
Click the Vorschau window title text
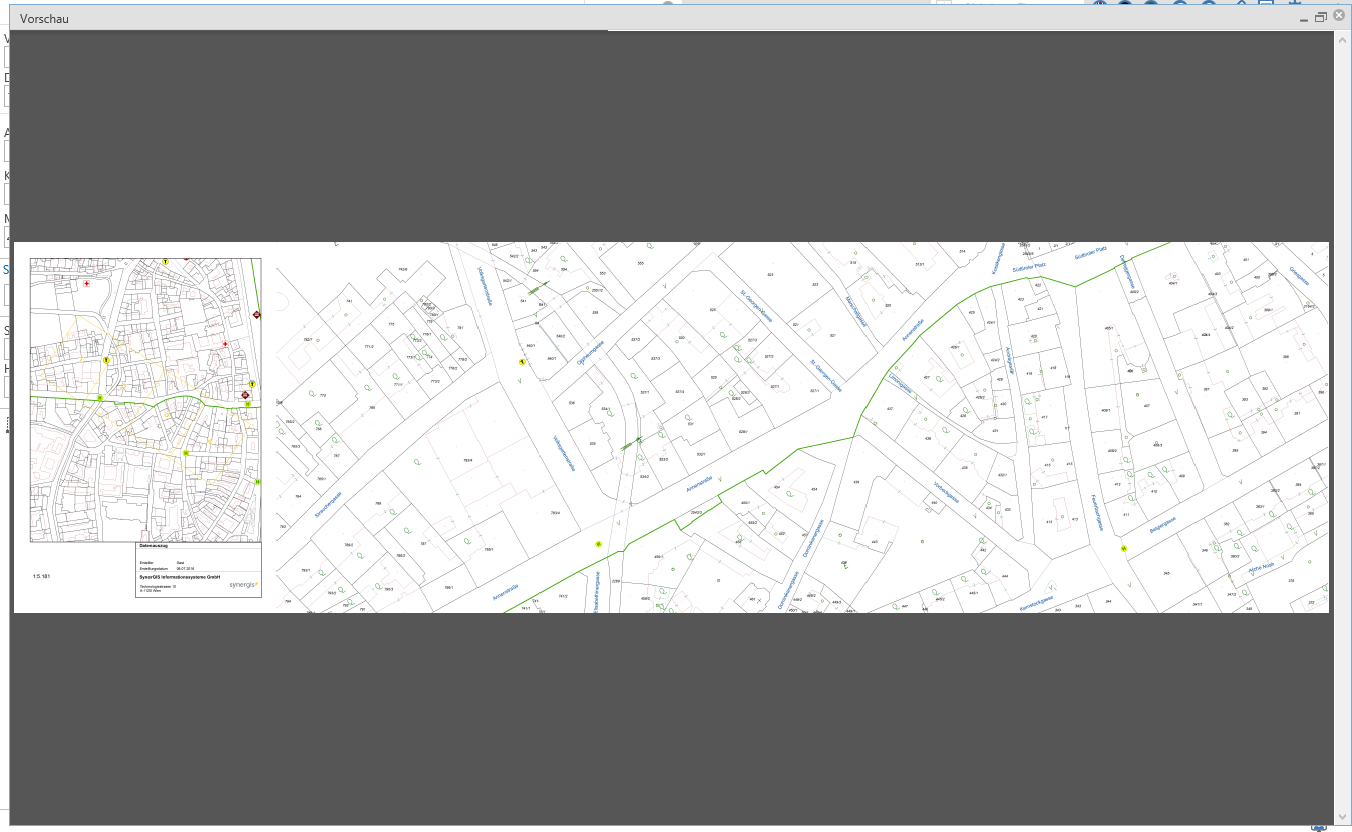point(44,18)
